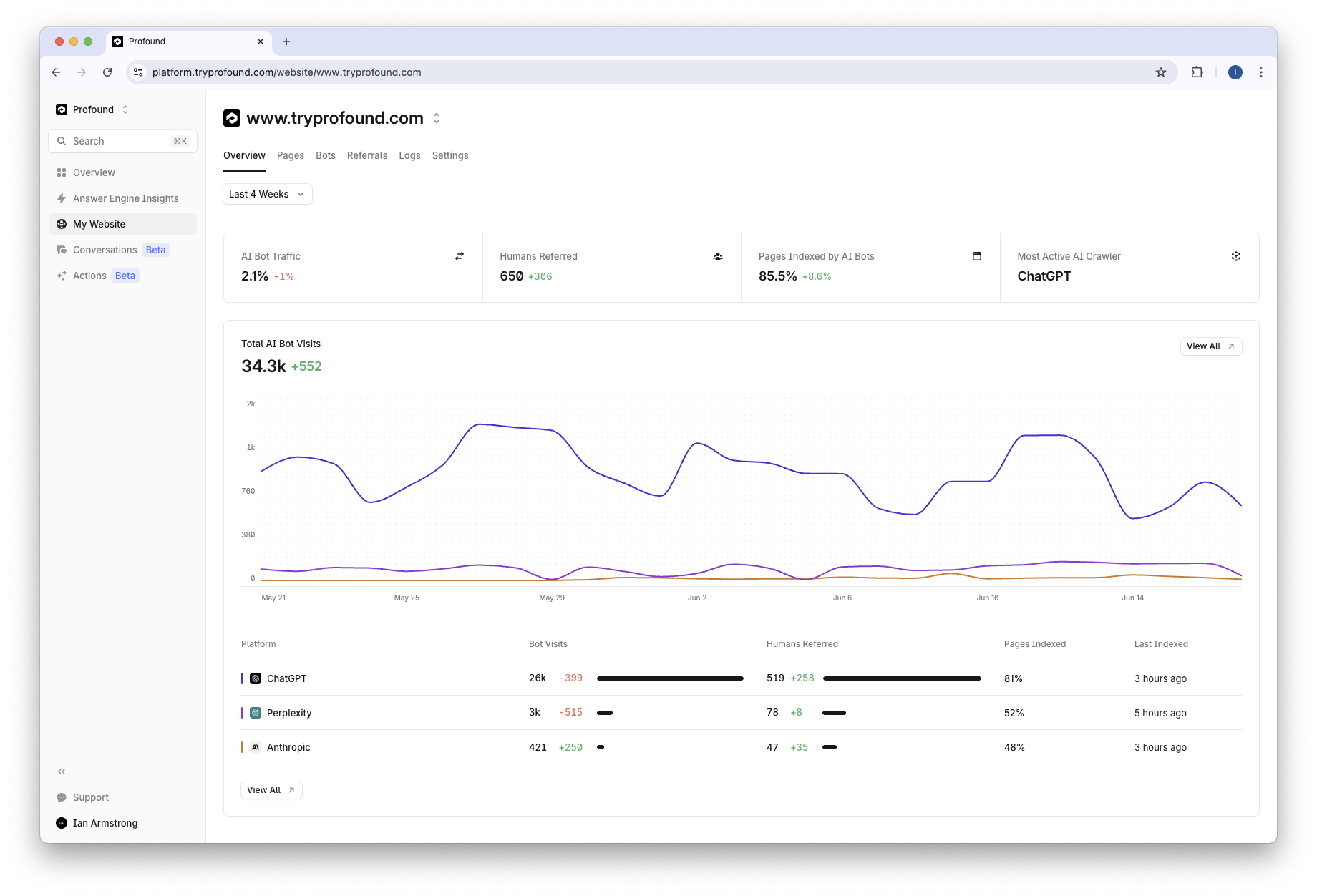
Task: Click Perplexity's Bot Visits progress bar
Action: [x=605, y=713]
